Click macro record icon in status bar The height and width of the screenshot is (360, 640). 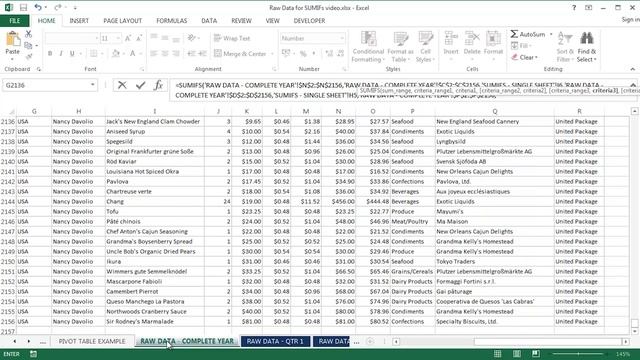point(33,354)
